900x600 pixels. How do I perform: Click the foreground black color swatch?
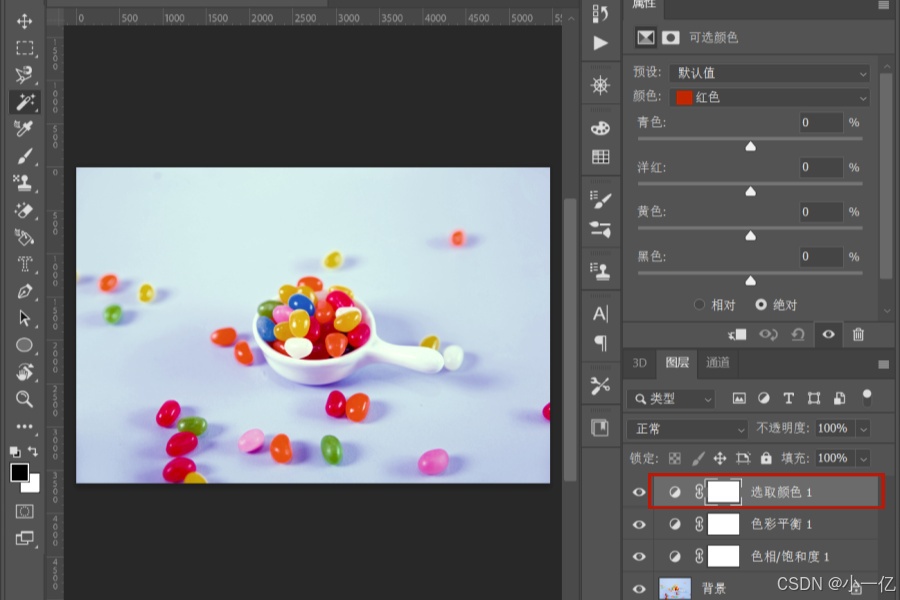(19, 473)
